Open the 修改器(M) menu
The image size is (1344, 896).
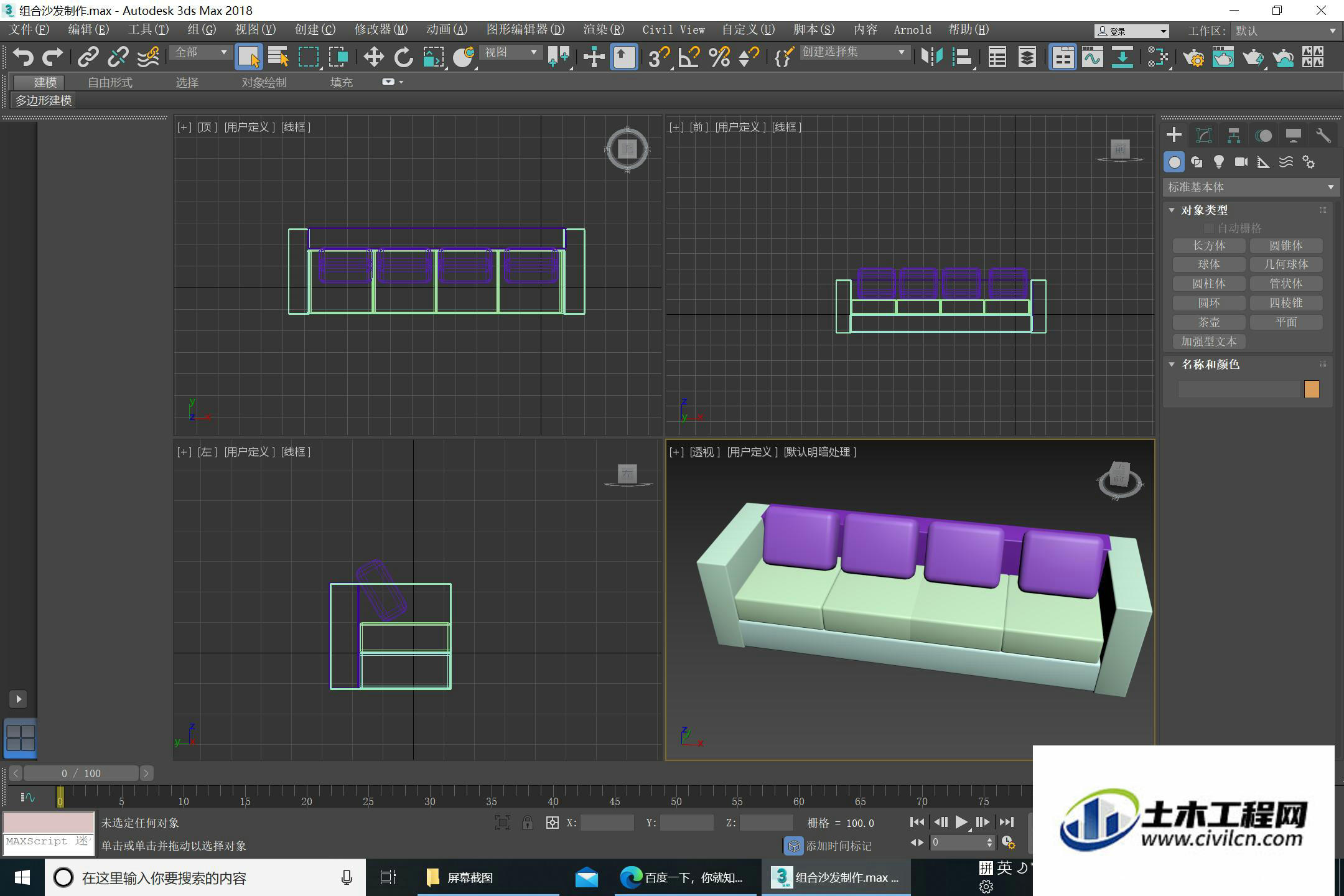click(x=381, y=30)
